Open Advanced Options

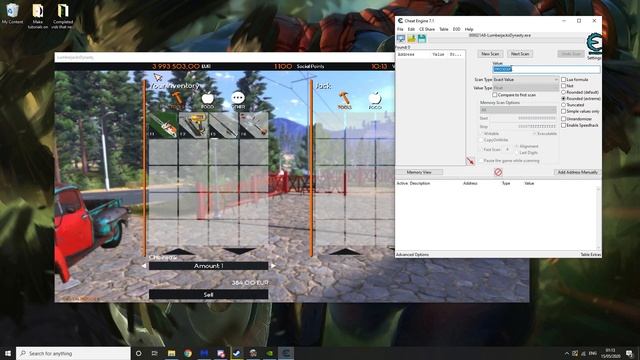pyautogui.click(x=412, y=255)
